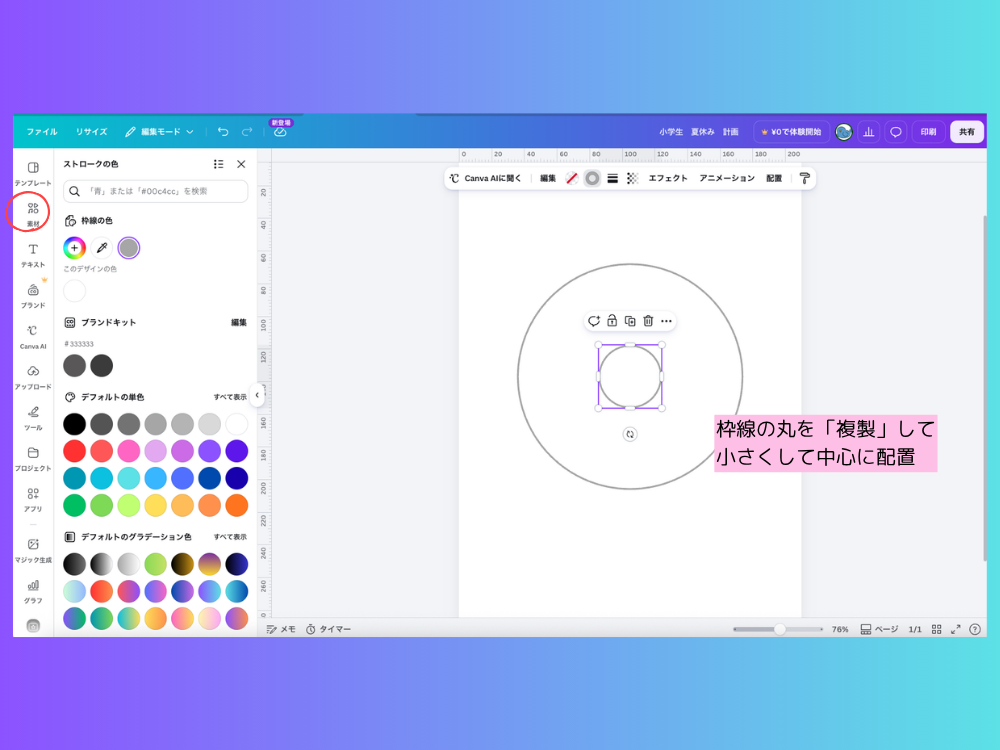
Task: Open the comments speech bubble icon
Action: coord(895,132)
